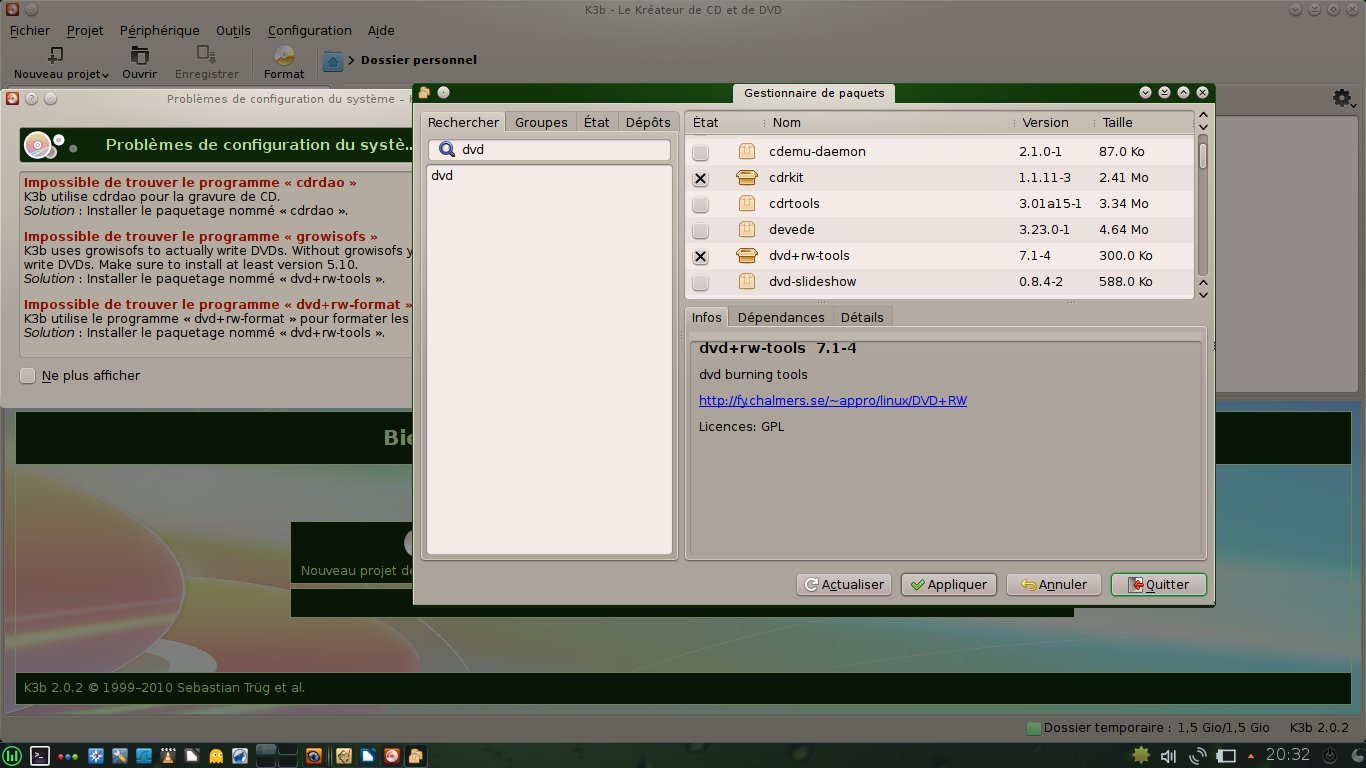Switch to the État tab in sidebar
The image size is (1366, 768).
pyautogui.click(x=597, y=122)
